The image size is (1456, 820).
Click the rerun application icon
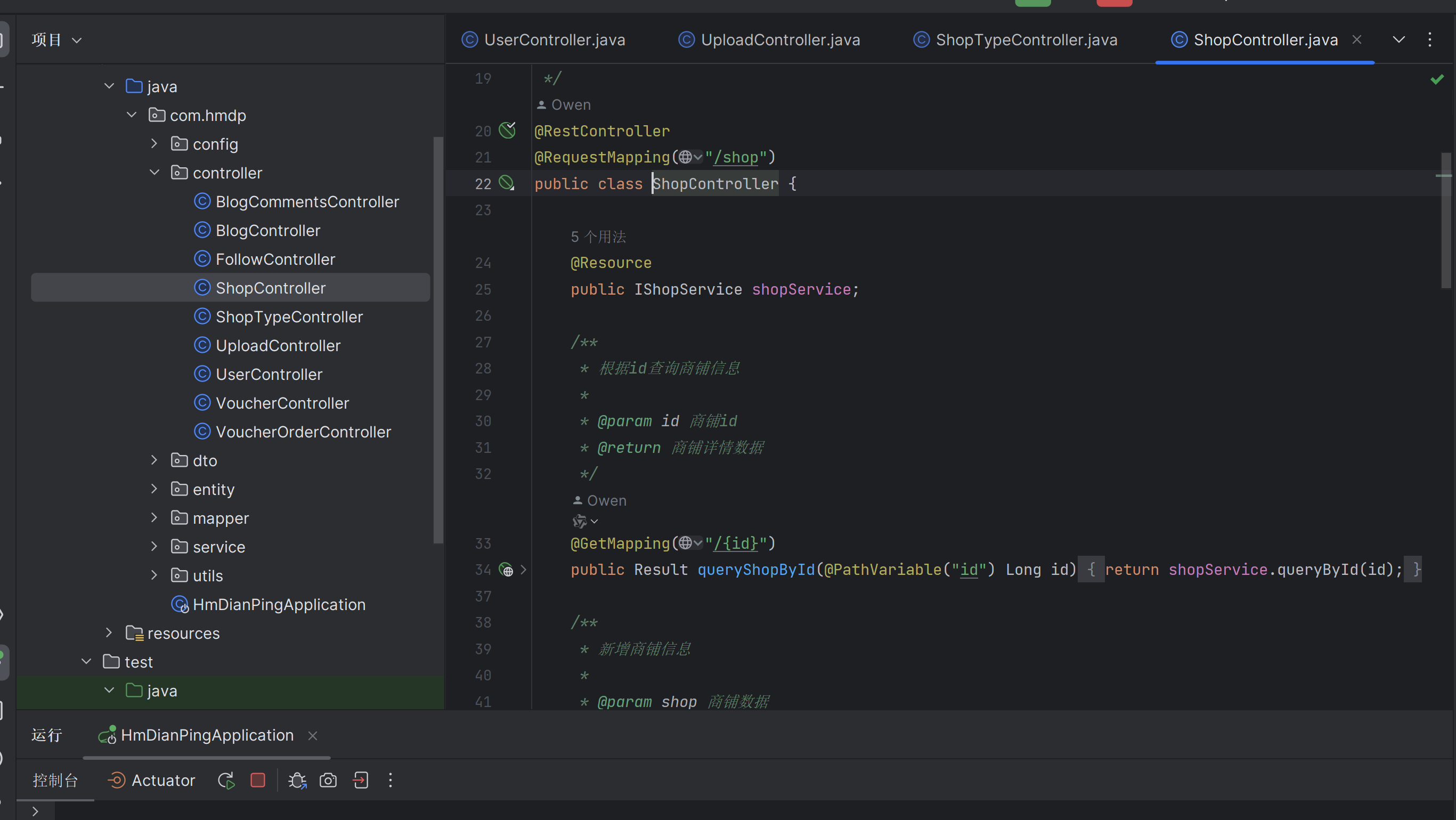(x=226, y=781)
